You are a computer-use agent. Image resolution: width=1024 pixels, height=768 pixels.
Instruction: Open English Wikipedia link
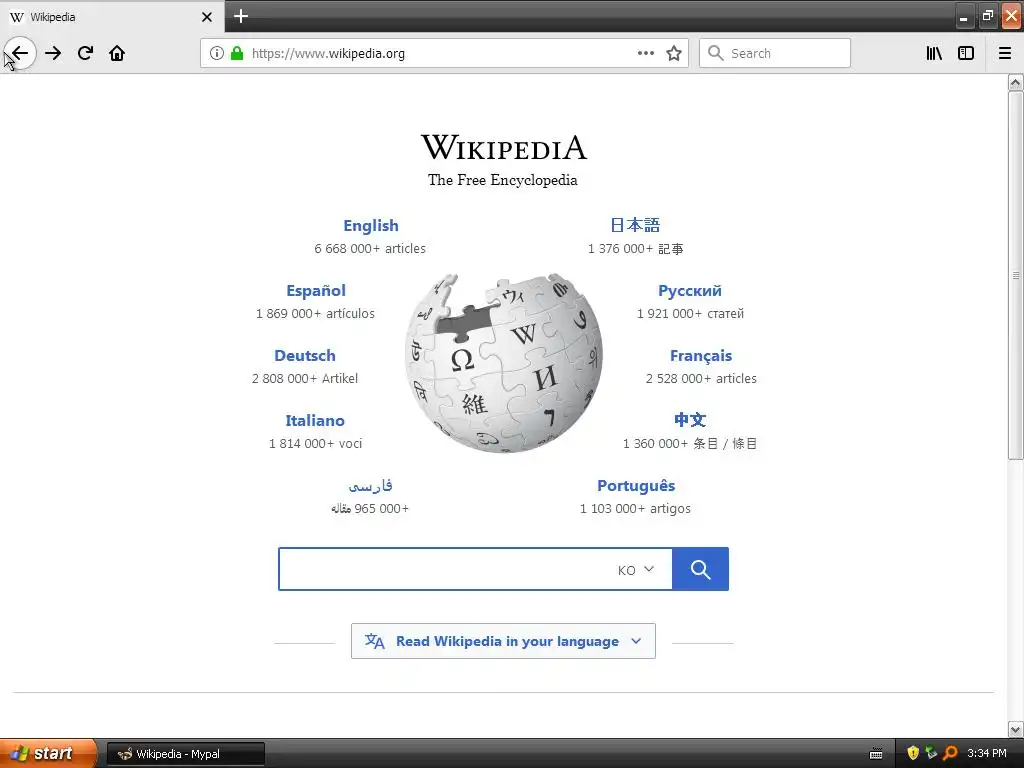point(371,225)
